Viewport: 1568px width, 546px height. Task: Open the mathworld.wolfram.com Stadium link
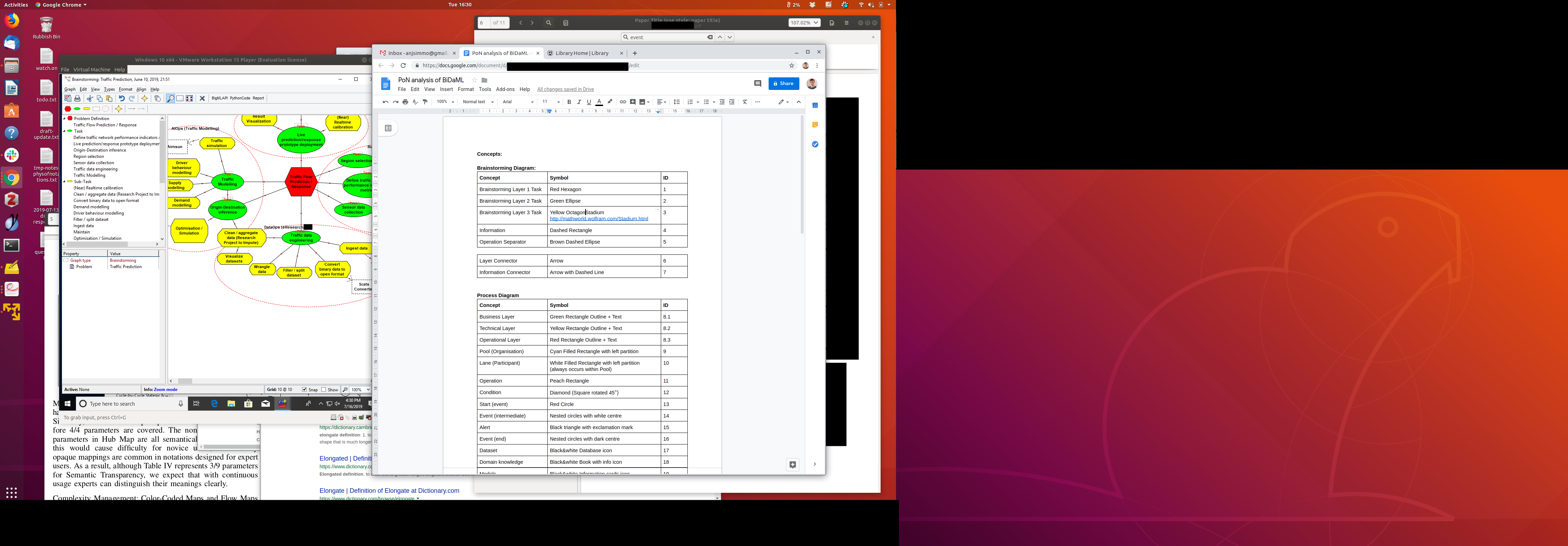coord(598,219)
